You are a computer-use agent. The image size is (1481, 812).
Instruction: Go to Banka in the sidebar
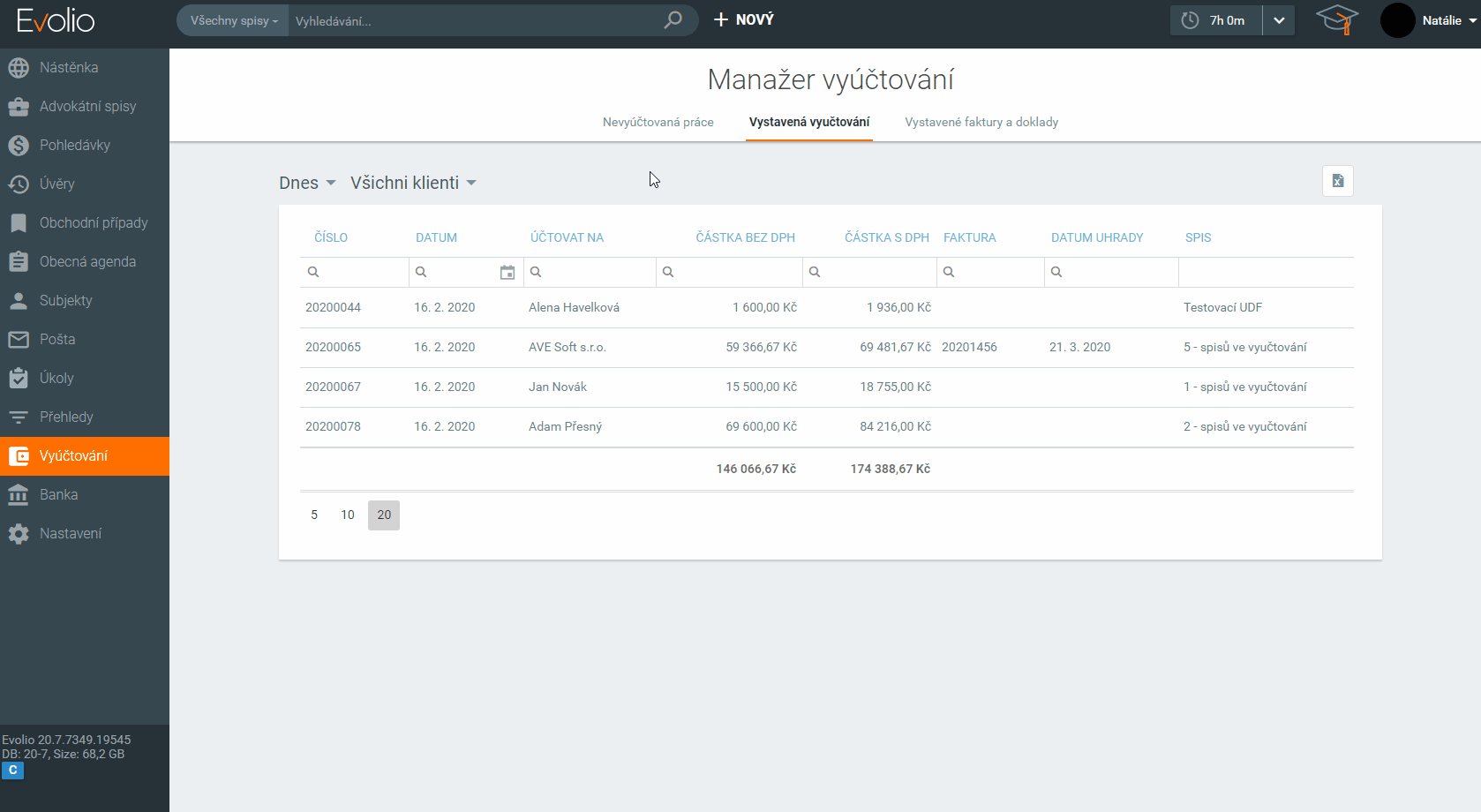(x=58, y=494)
